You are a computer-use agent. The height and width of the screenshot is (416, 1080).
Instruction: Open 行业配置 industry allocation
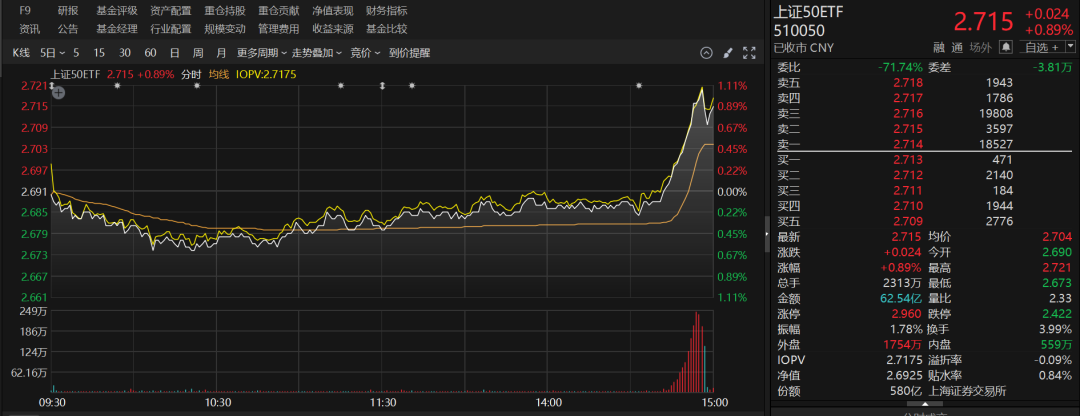[171, 29]
